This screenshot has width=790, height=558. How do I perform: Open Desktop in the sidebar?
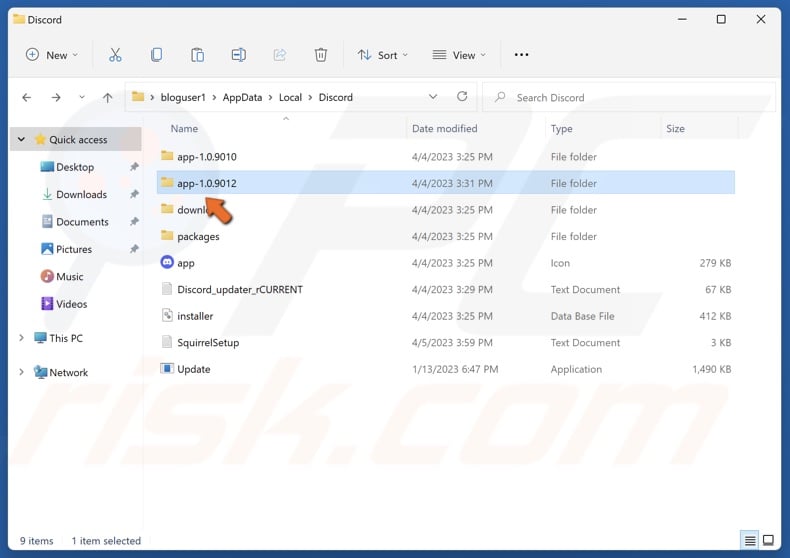[x=75, y=167]
